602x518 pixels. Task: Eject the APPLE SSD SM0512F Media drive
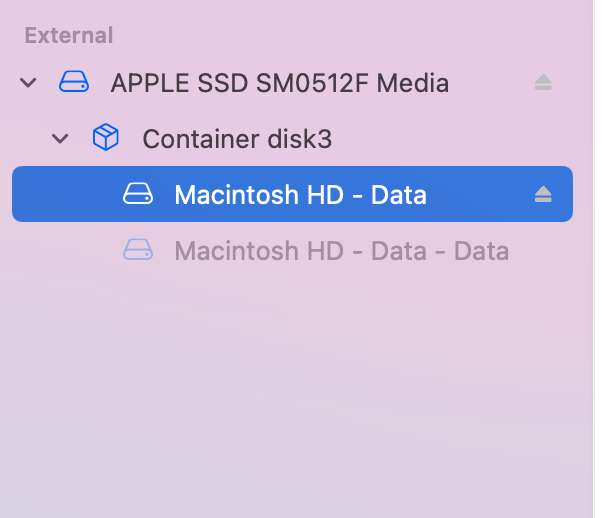point(543,83)
